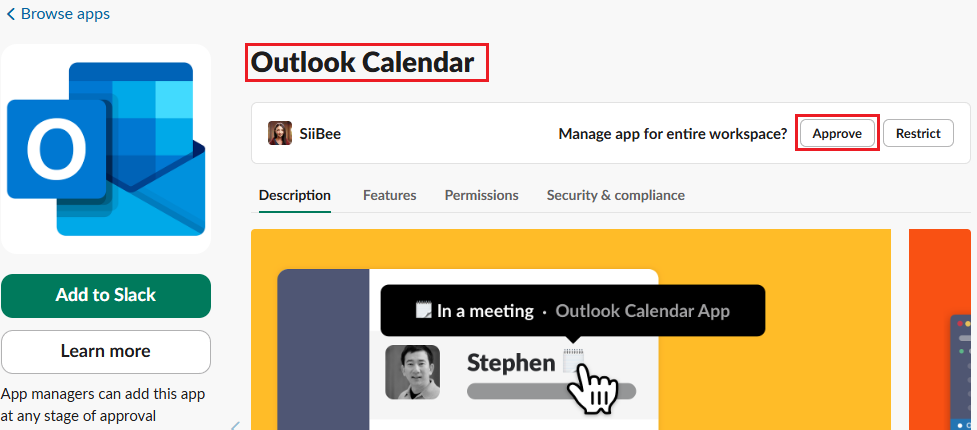This screenshot has width=977, height=430.
Task: Click the green Add to Slack button
Action: (x=106, y=295)
